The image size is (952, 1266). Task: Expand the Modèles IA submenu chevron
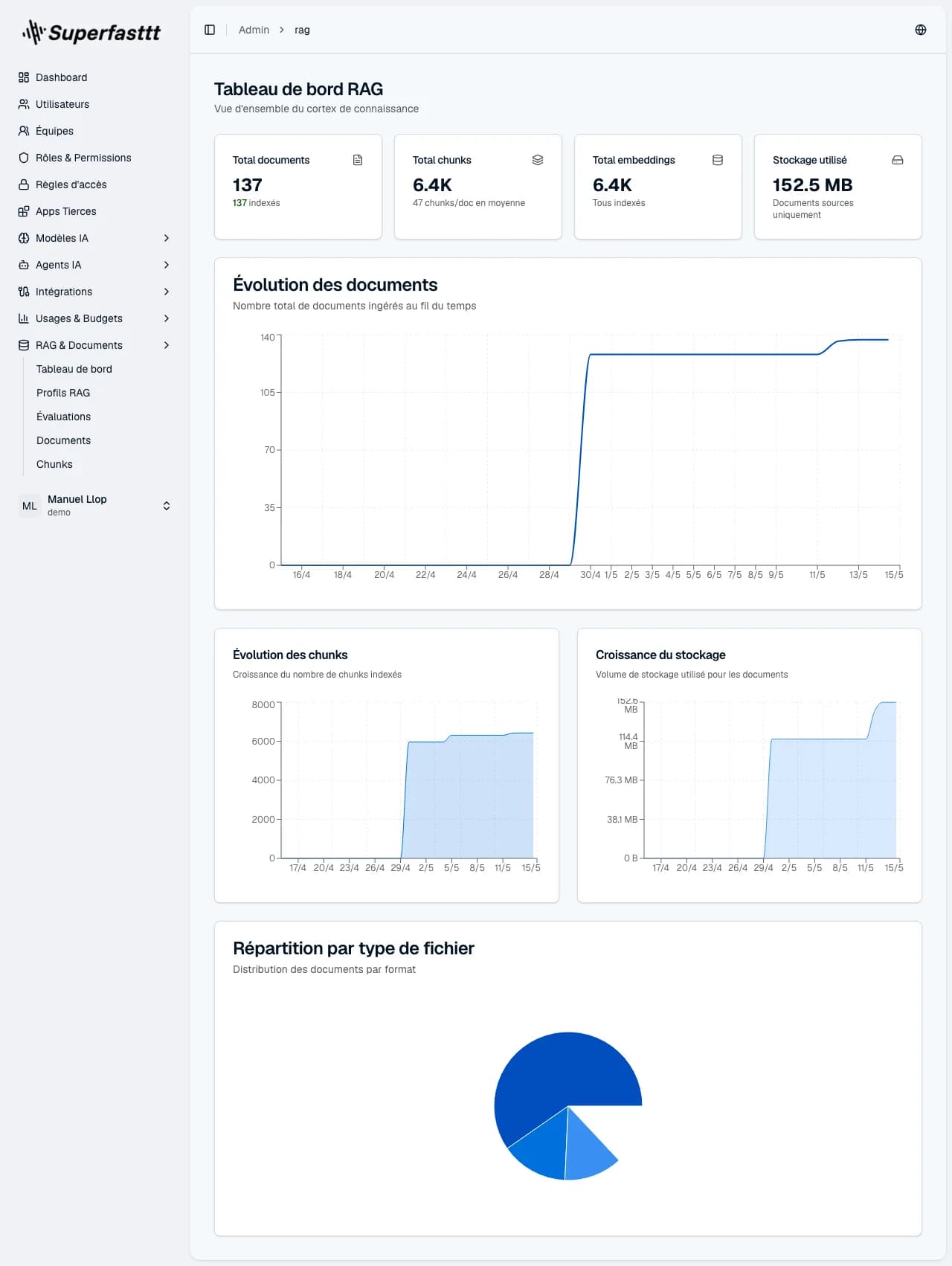click(x=167, y=238)
